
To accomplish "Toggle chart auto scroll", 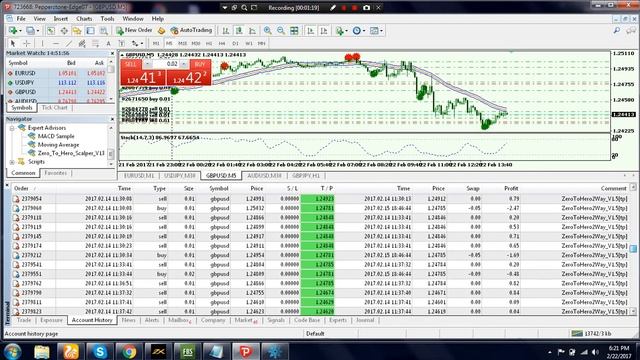I will pos(311,31).
